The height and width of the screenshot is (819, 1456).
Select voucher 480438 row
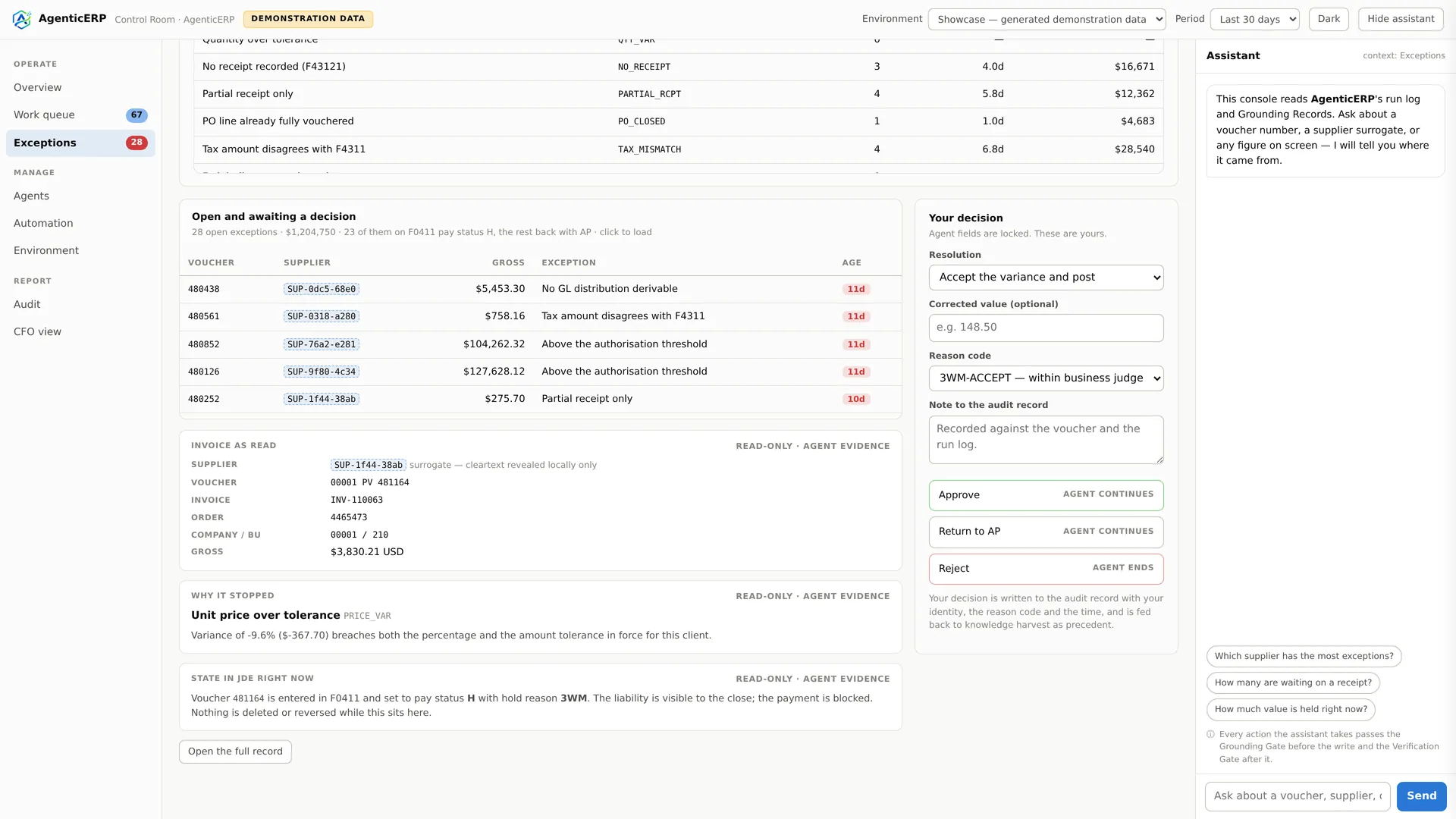pos(540,290)
